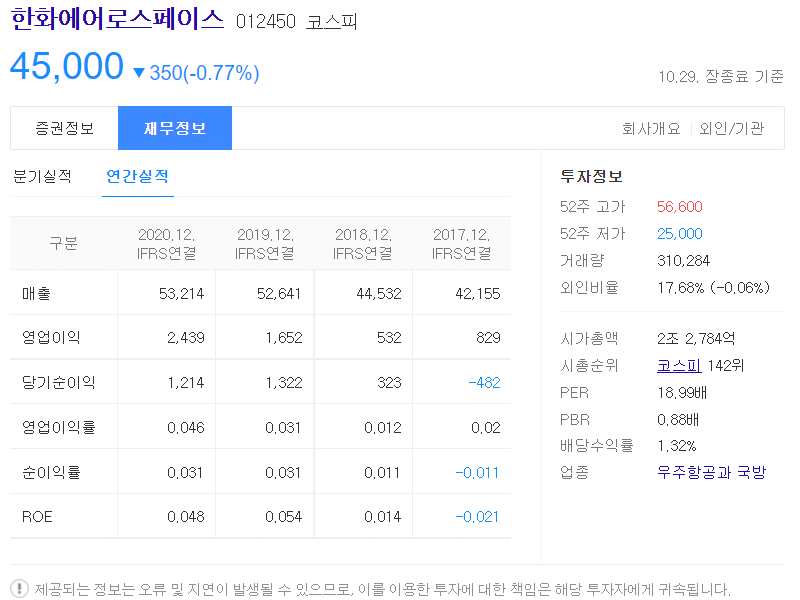Click the ROE value 0.048

(x=186, y=517)
